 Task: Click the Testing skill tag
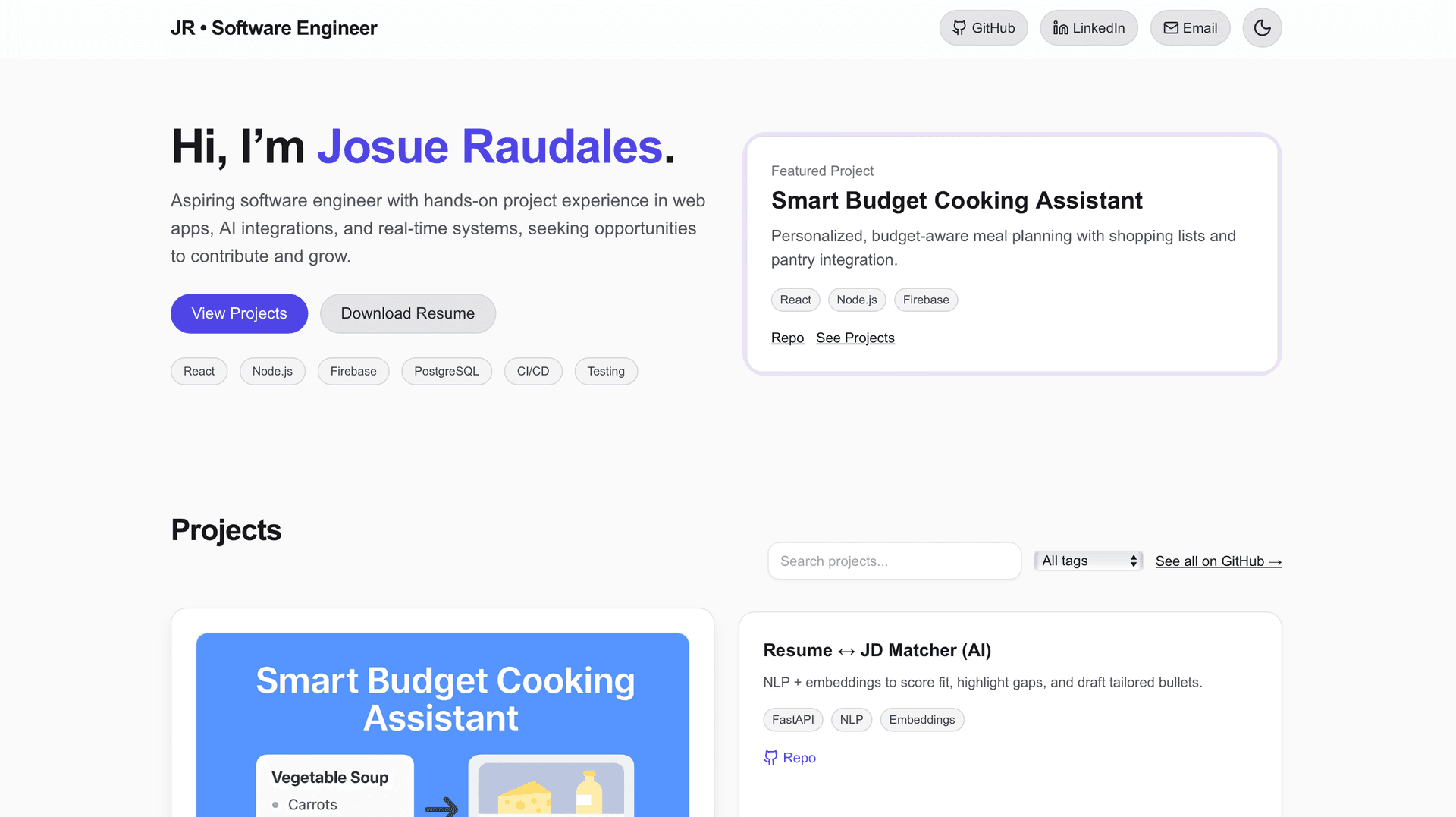(605, 371)
